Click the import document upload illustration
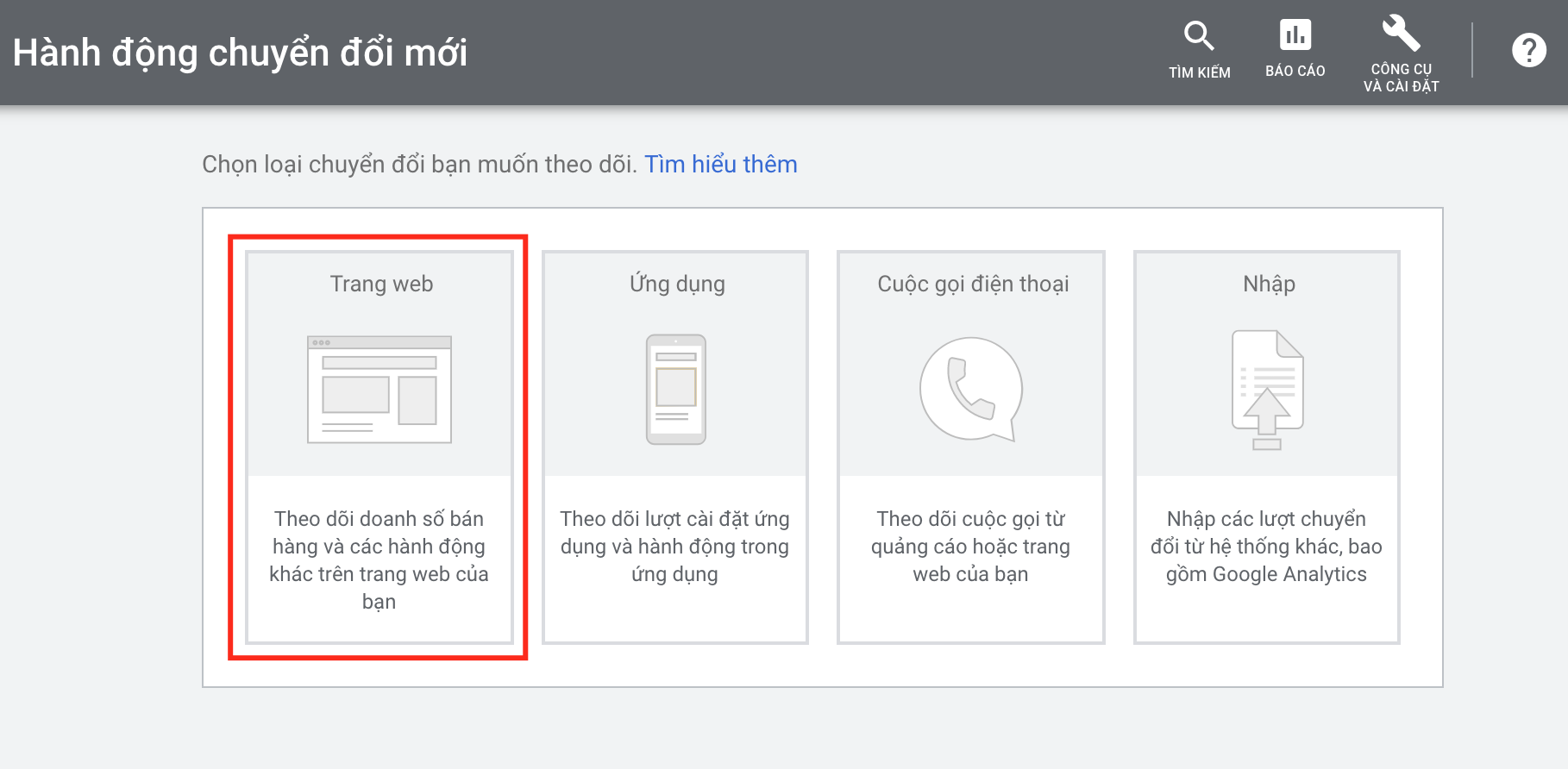Image resolution: width=1568 pixels, height=769 pixels. click(x=1267, y=390)
